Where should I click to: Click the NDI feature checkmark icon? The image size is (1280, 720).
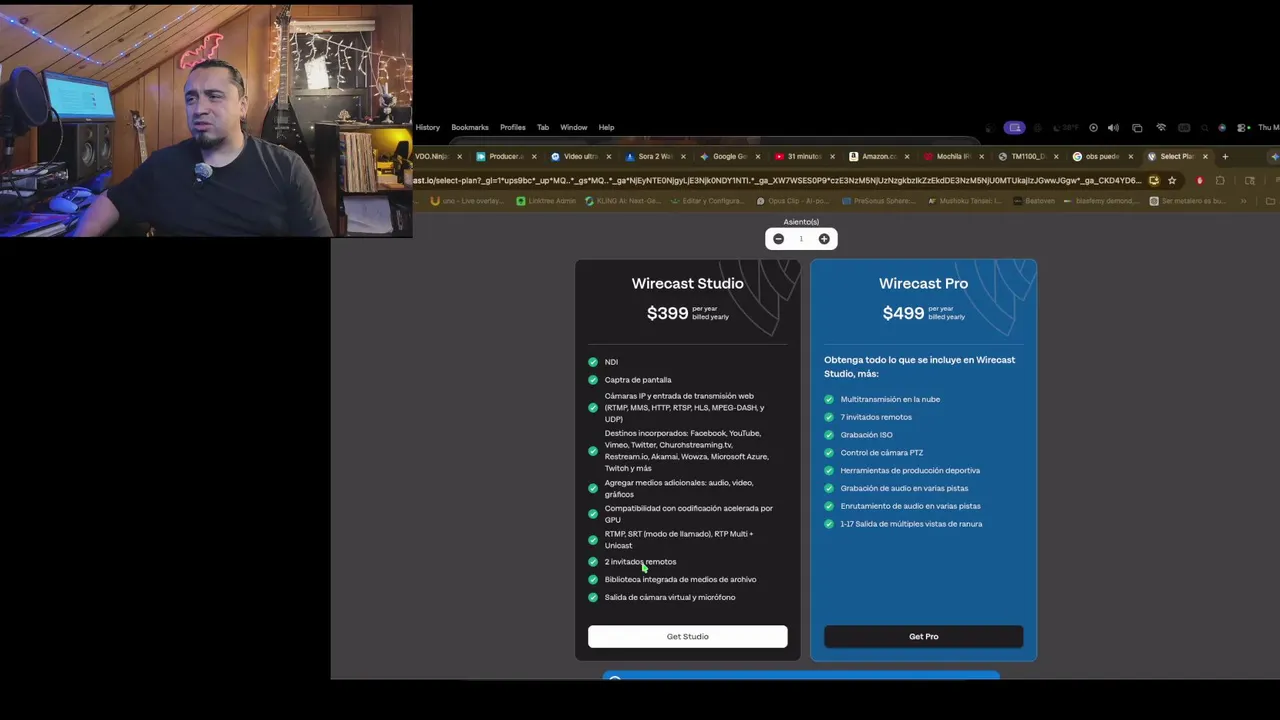(x=593, y=362)
